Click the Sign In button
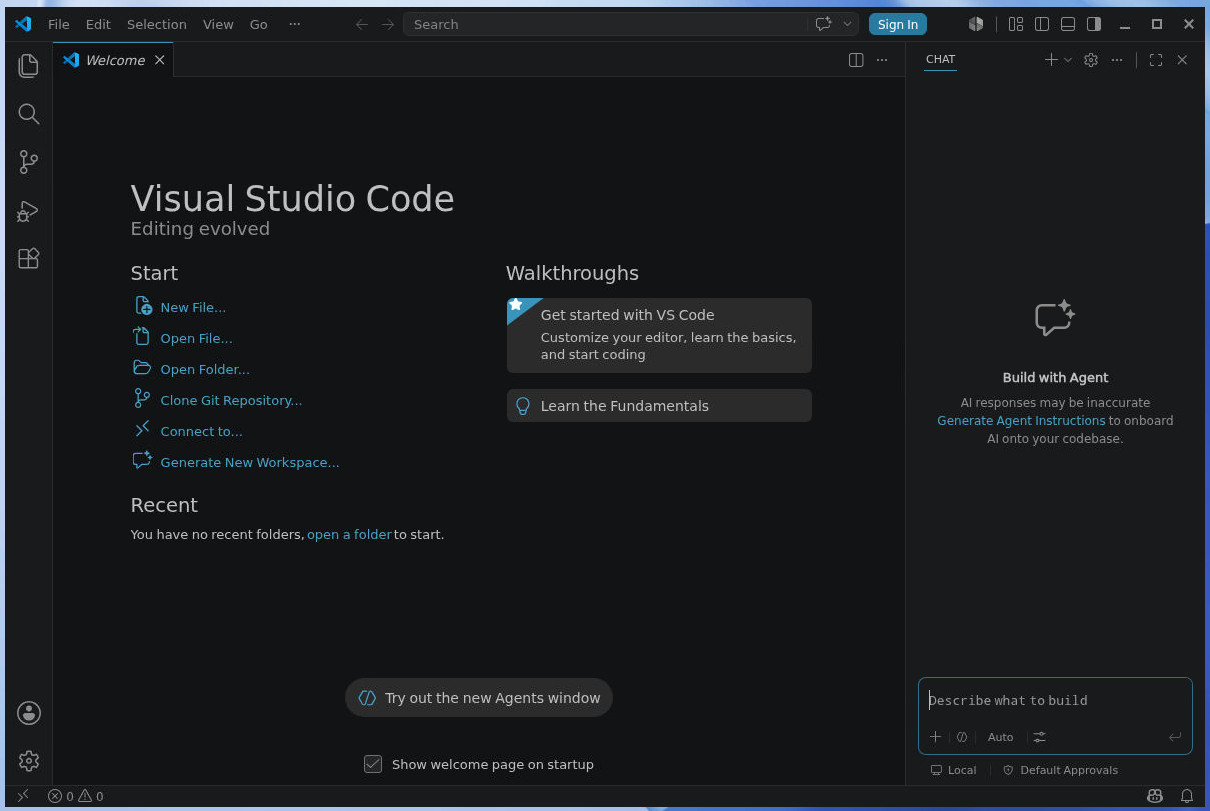The height and width of the screenshot is (811, 1210). pos(898,24)
